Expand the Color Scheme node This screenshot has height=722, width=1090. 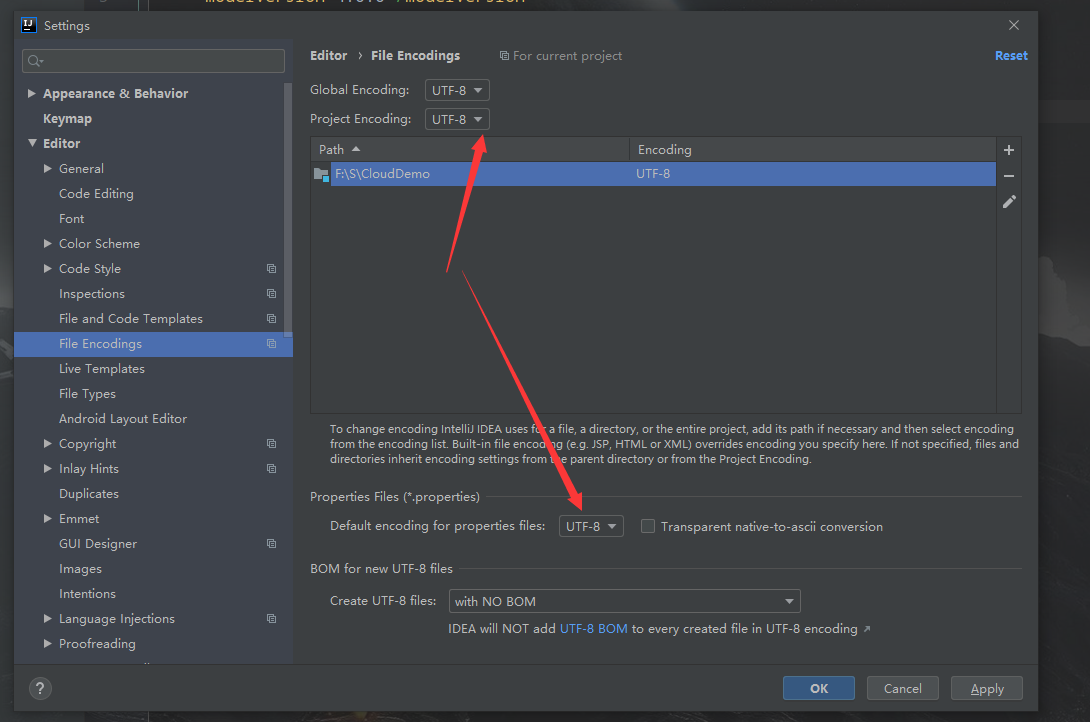pos(48,244)
